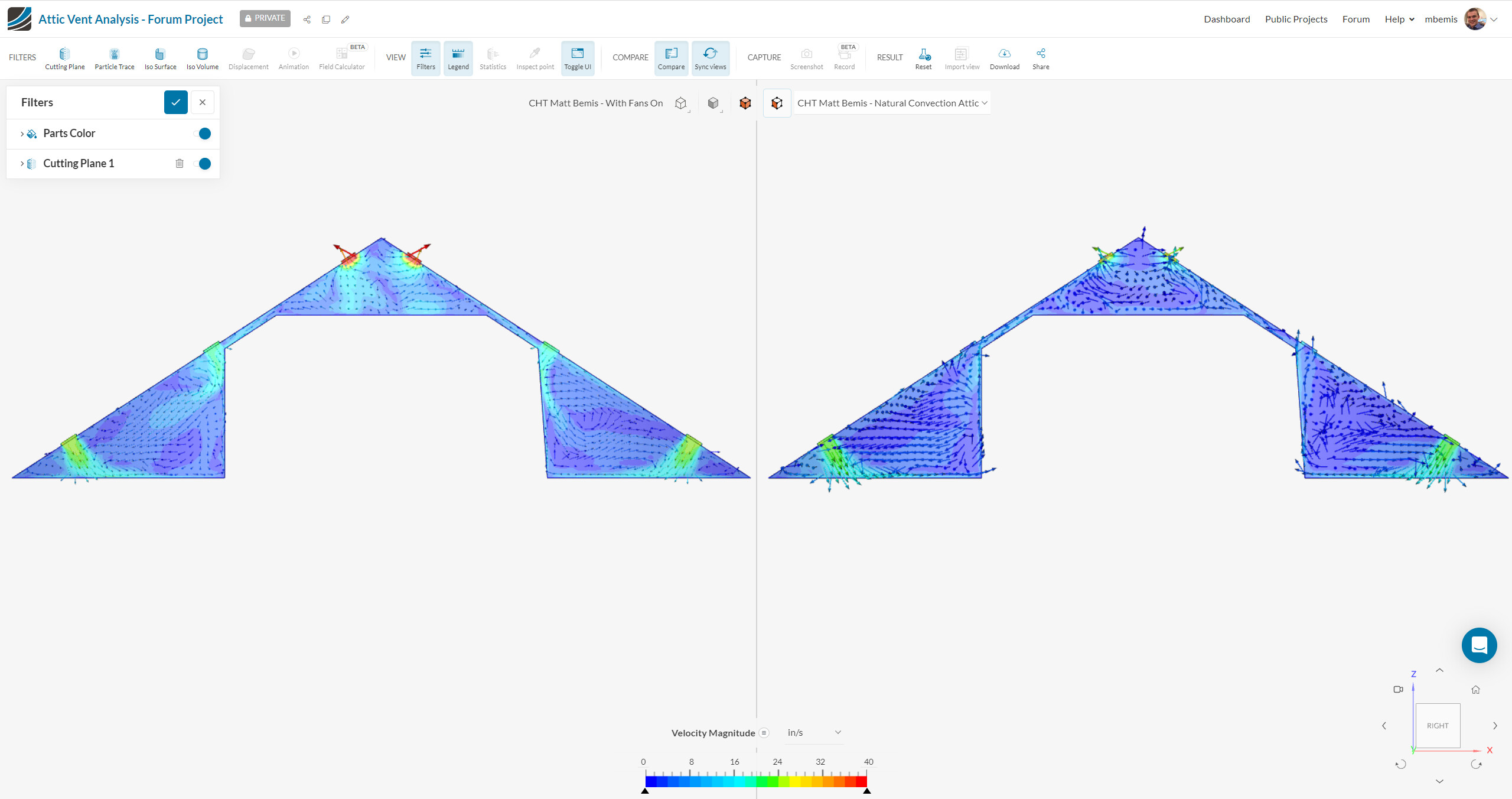
Task: Toggle Cutting Plane 1 visibility switch
Action: [x=203, y=164]
